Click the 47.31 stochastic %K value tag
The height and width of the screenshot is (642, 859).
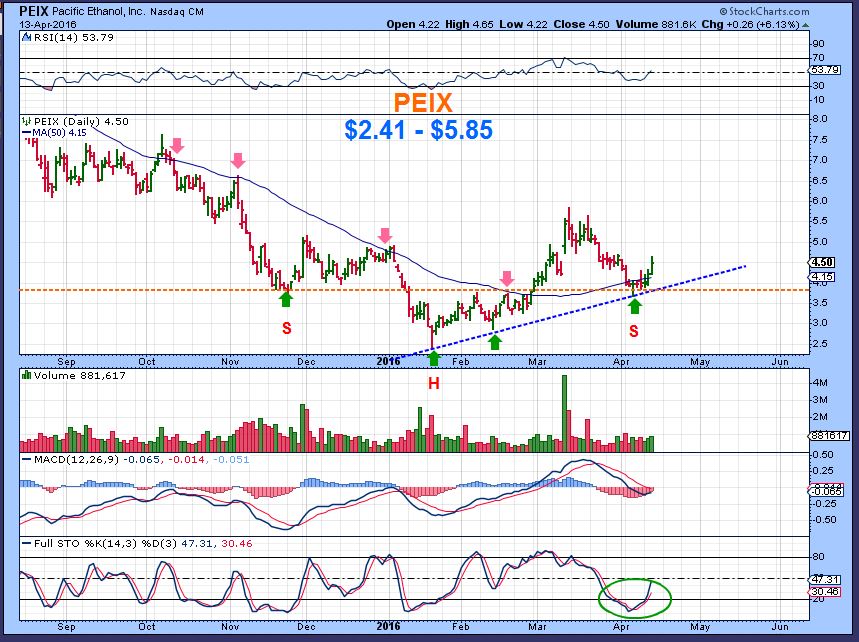(x=824, y=579)
